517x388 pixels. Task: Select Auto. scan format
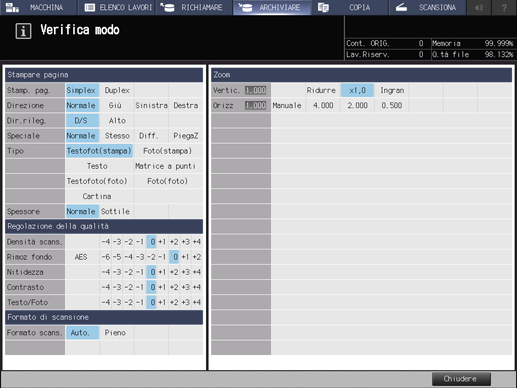tap(82, 333)
